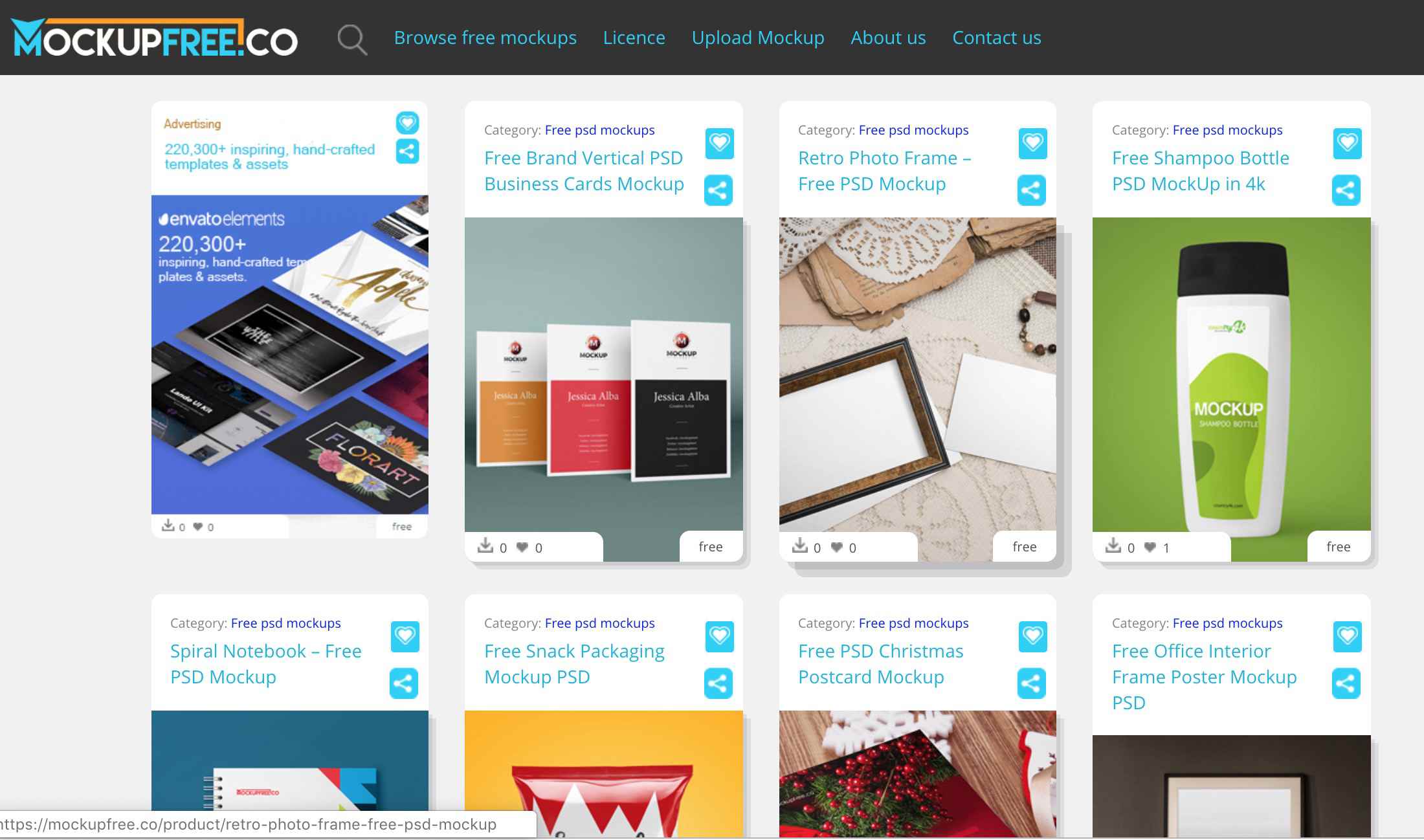The width and height of the screenshot is (1424, 840).
Task: Click the search icon to search mockups
Action: 352,38
